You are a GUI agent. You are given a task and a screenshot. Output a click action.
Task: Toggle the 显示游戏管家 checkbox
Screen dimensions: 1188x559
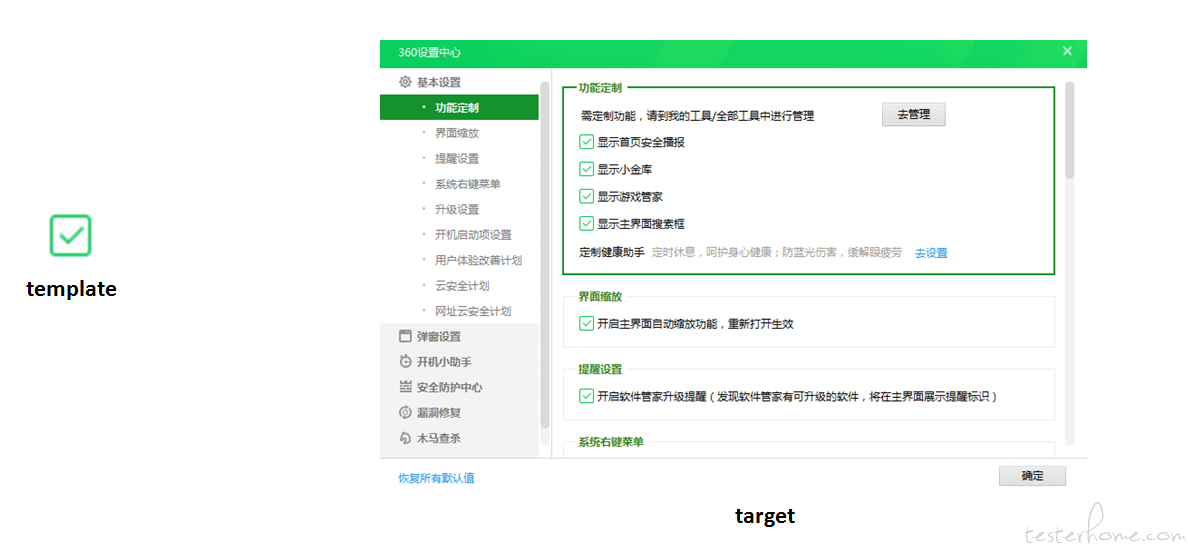(586, 196)
